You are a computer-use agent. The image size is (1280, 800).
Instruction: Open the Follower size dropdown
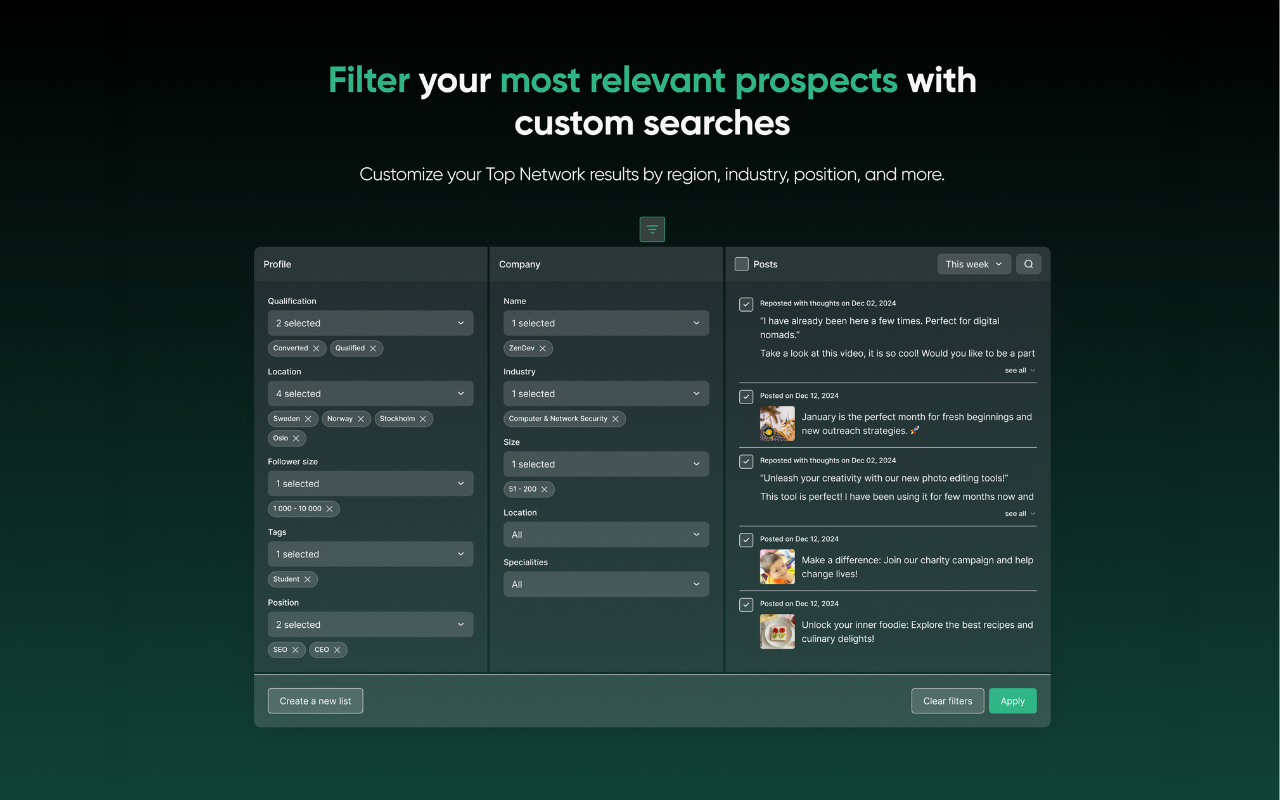click(370, 483)
